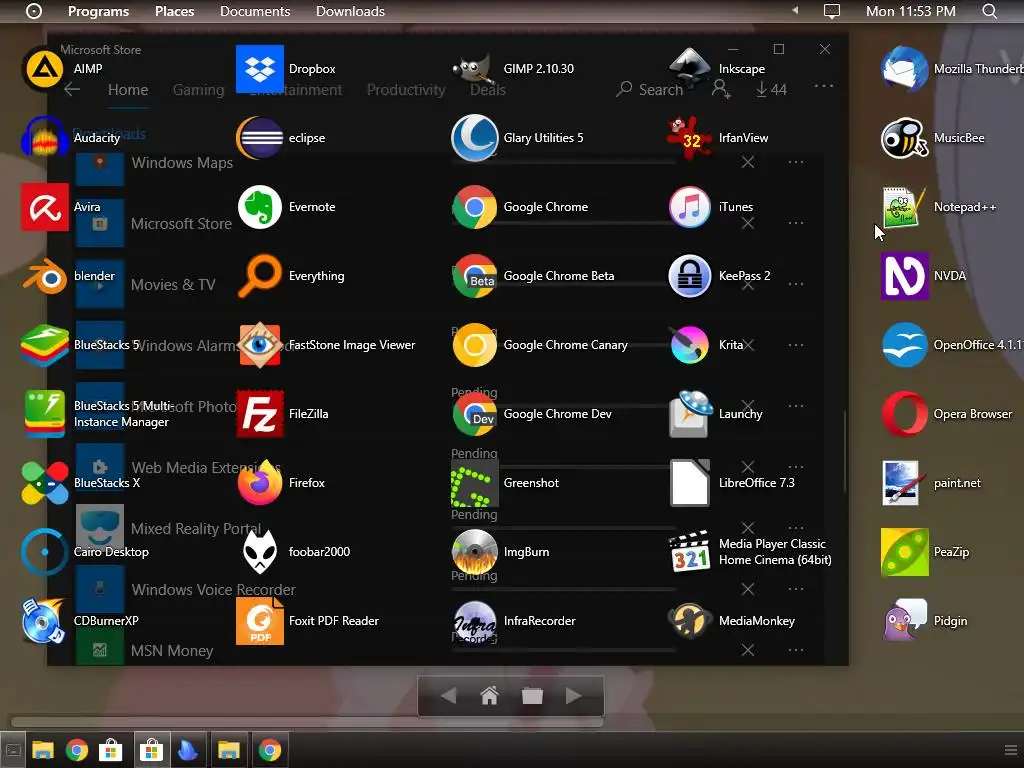Open KeePass 2 icon
The height and width of the screenshot is (768, 1024).
(690, 276)
